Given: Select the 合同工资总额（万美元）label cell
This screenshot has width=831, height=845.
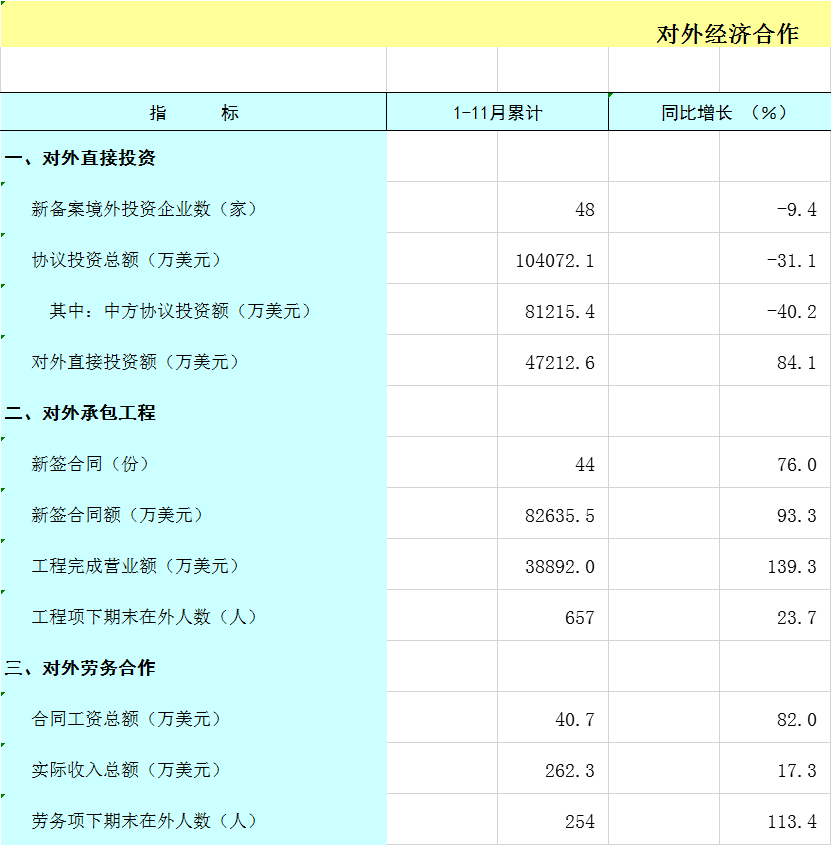Looking at the screenshot, I should [126, 719].
